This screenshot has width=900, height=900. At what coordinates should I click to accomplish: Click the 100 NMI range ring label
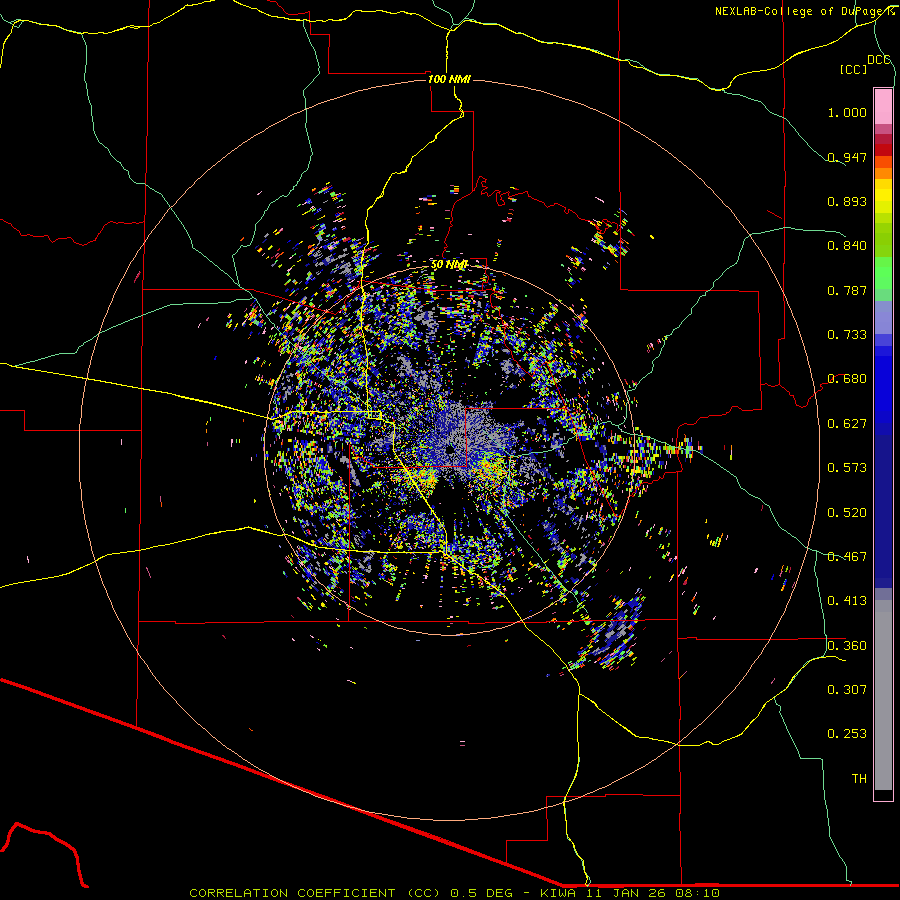[449, 79]
